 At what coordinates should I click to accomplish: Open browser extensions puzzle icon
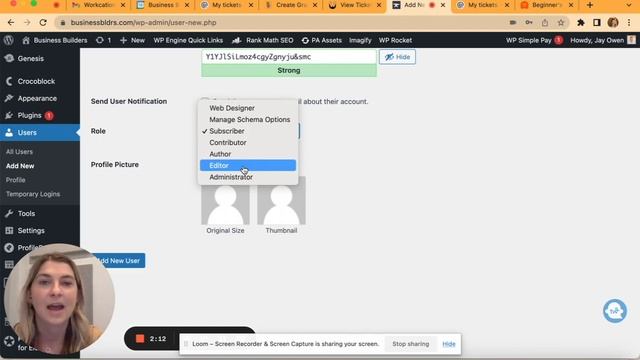pos(580,22)
